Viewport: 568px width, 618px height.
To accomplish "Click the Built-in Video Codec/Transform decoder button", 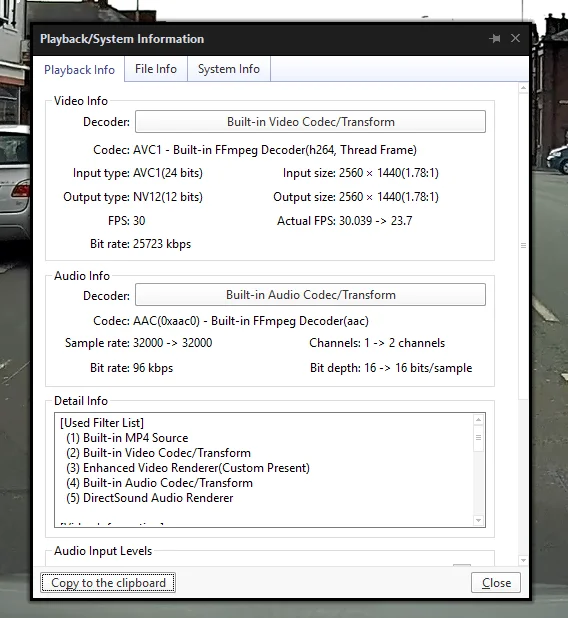I will click(x=310, y=122).
